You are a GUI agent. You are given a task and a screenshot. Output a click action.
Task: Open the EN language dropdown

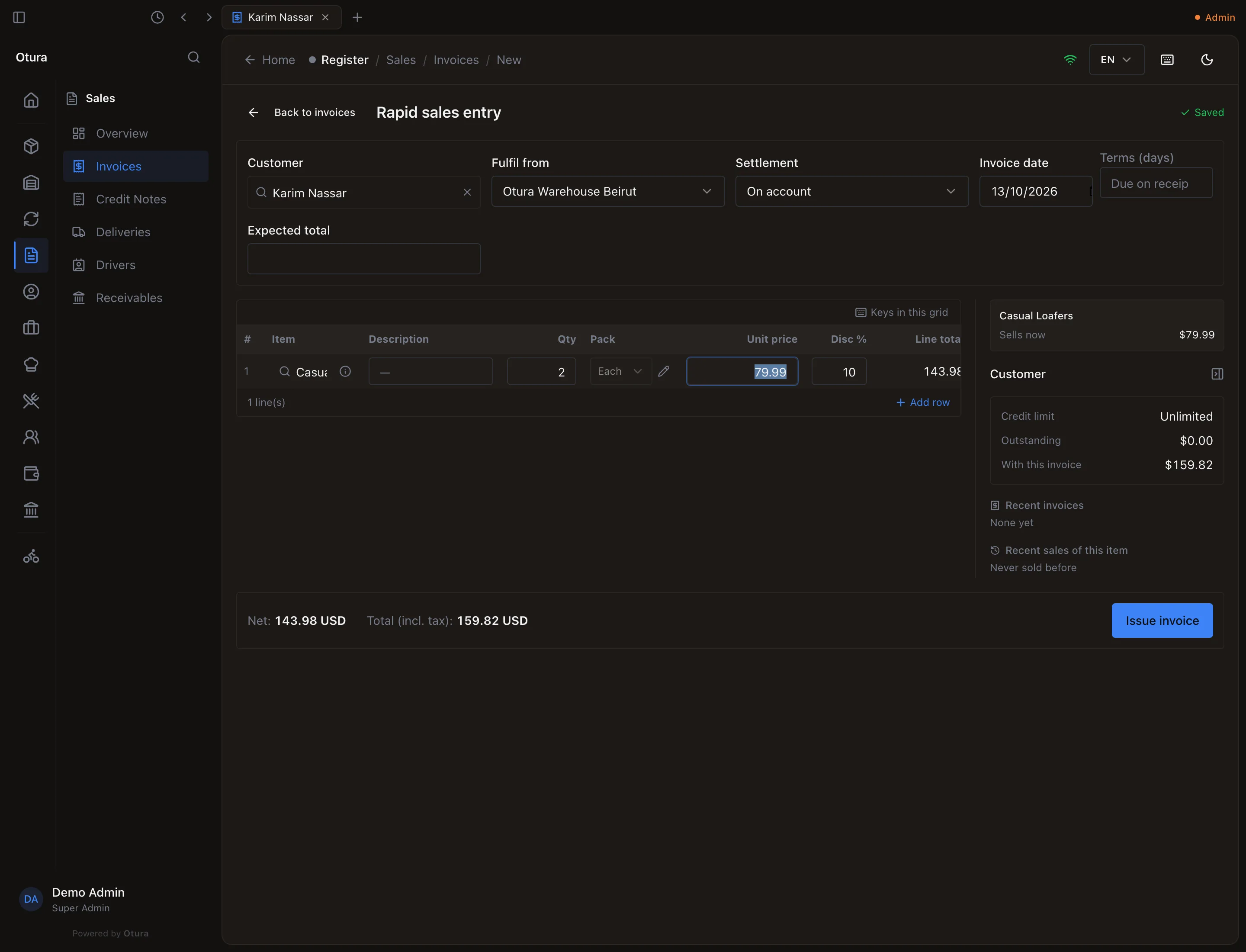[1116, 60]
